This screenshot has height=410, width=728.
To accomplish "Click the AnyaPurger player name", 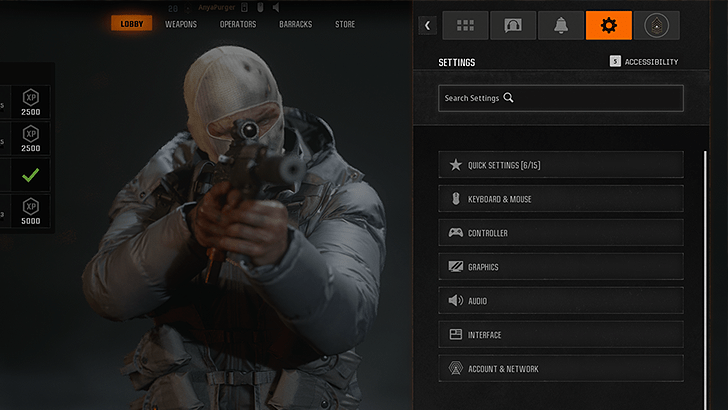I will click(216, 7).
